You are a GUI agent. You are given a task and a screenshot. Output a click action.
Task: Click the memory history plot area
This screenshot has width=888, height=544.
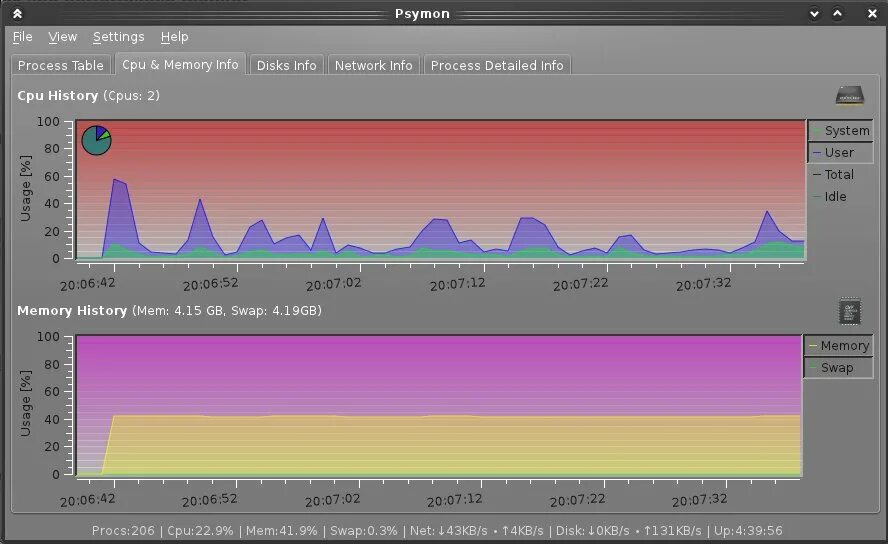point(439,405)
